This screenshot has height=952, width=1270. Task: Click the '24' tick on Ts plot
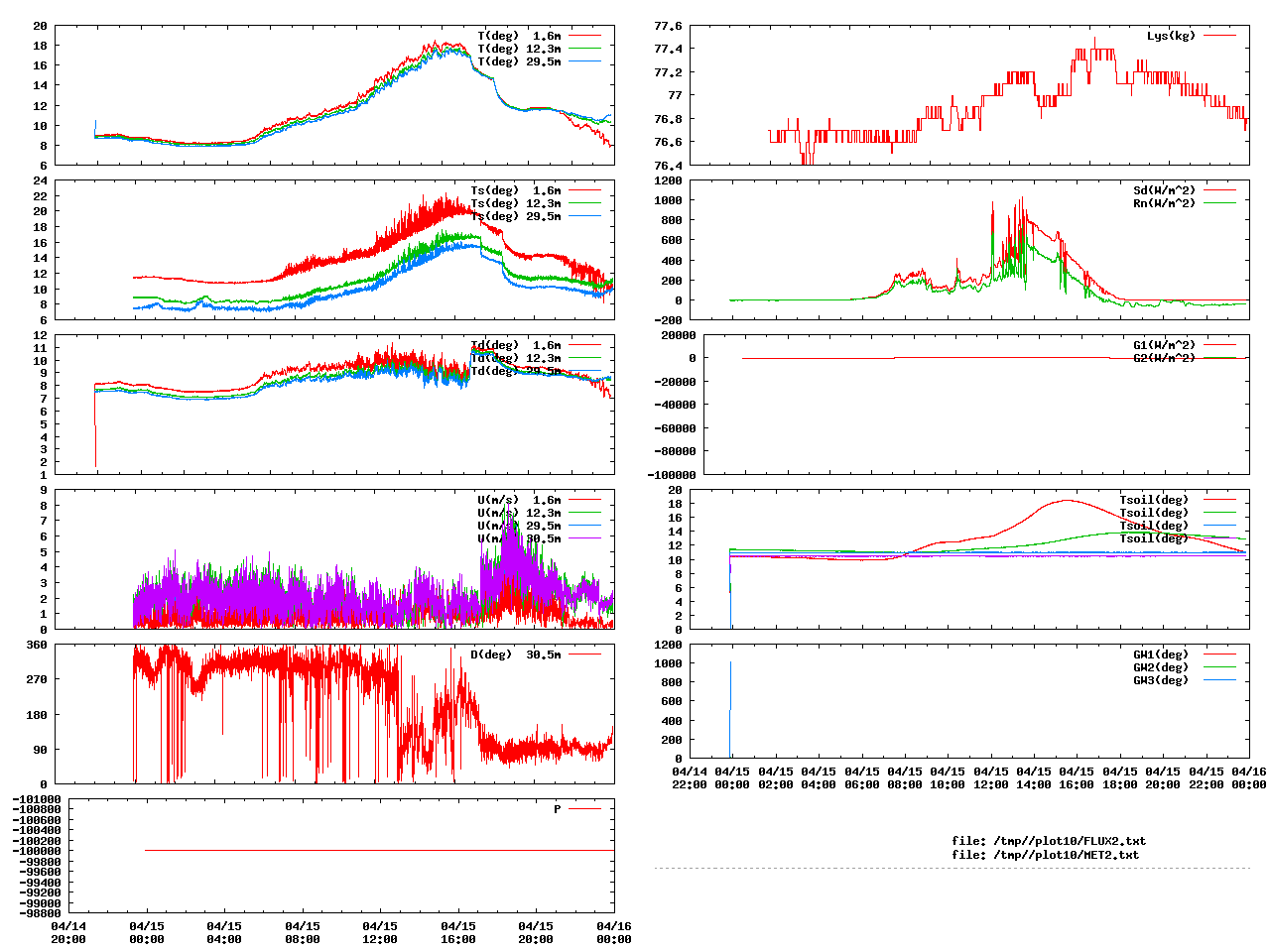click(x=41, y=180)
